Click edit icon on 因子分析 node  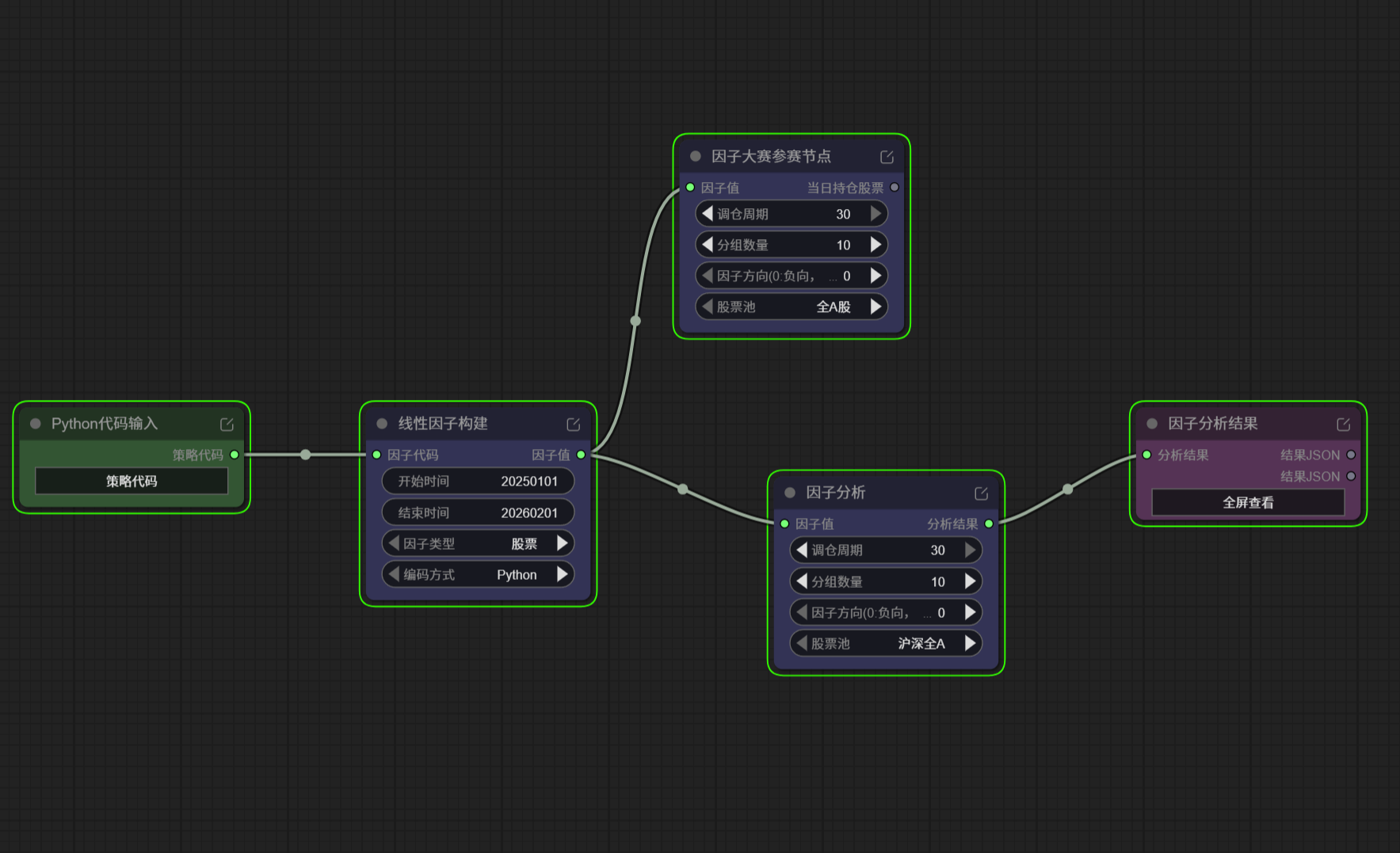point(981,493)
